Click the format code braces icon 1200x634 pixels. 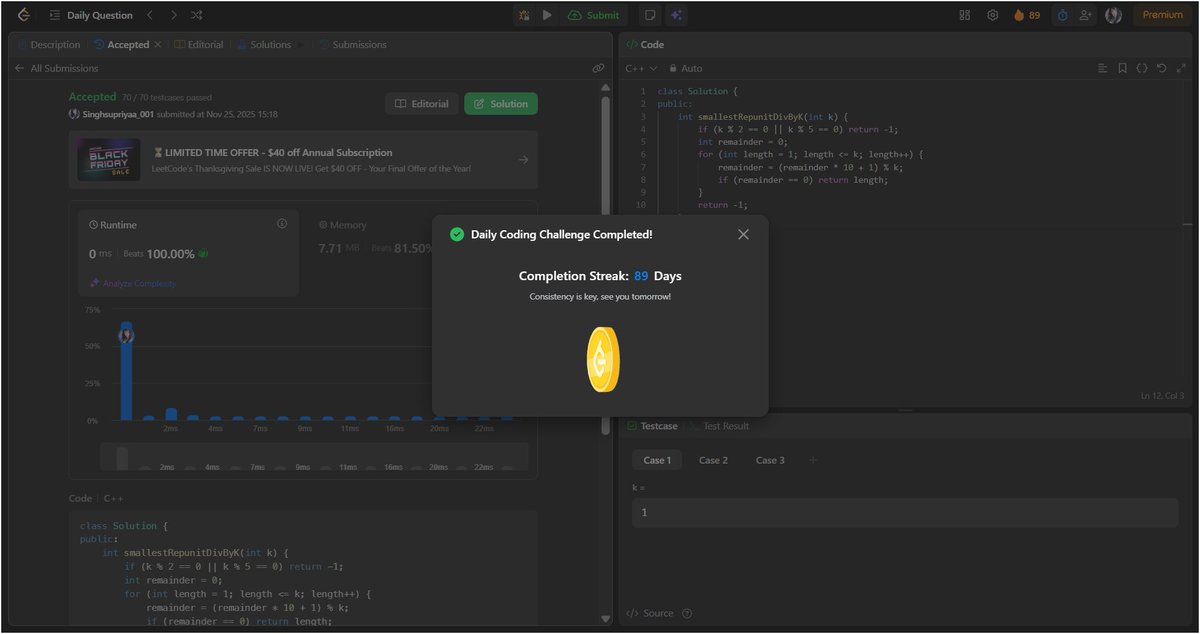coord(1142,68)
